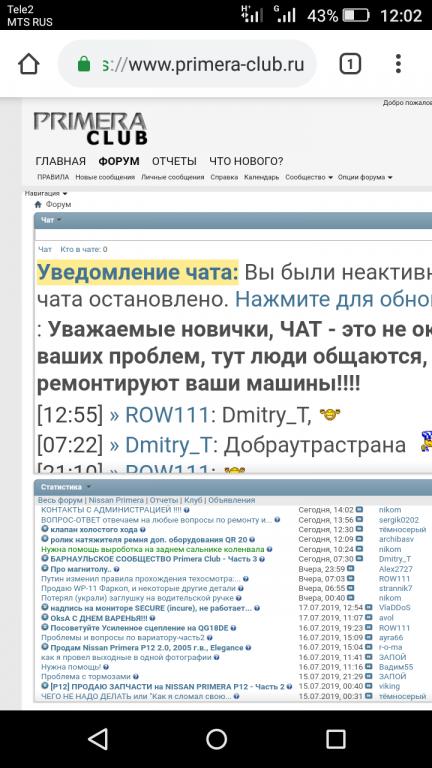Open the ФОРУМ tab

[119, 161]
